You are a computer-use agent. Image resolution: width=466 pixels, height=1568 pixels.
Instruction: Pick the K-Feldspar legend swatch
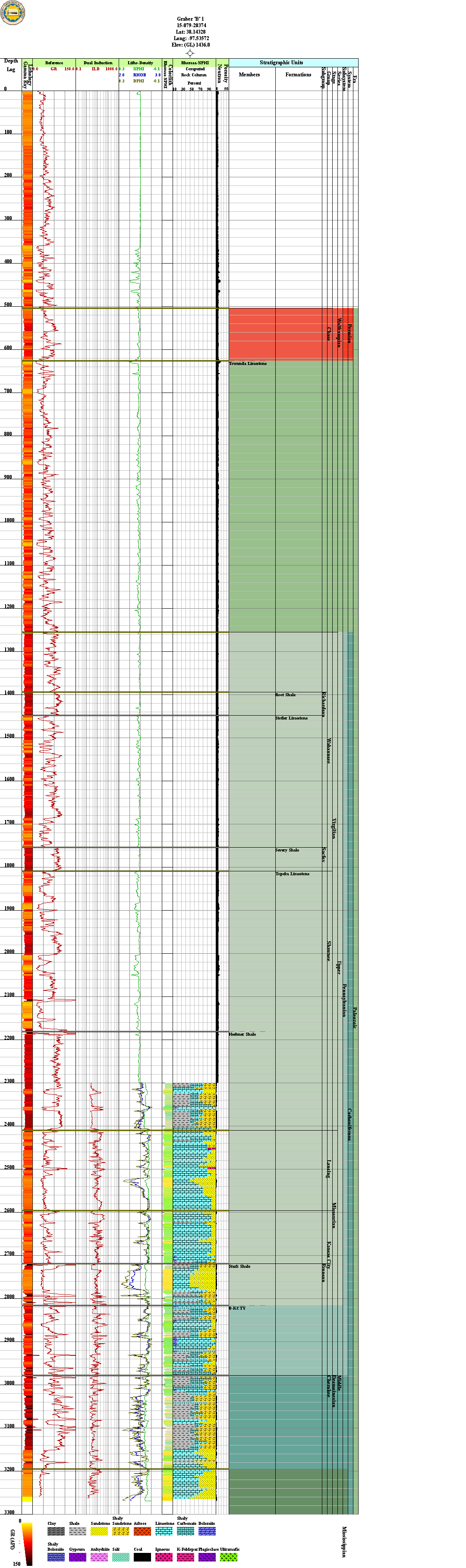(x=185, y=1557)
